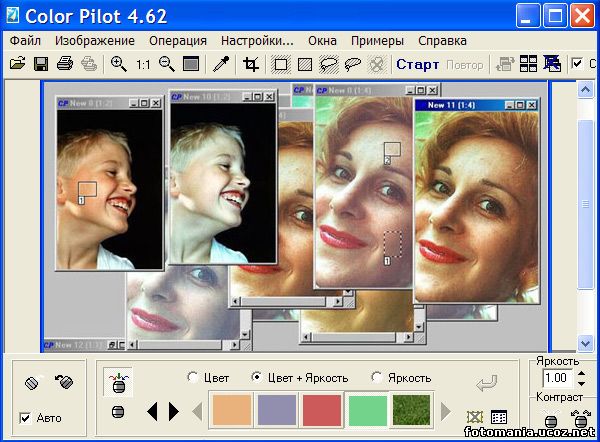Click the main scrollbar down arrow
Viewport: 600px width, 442px height.
click(585, 343)
